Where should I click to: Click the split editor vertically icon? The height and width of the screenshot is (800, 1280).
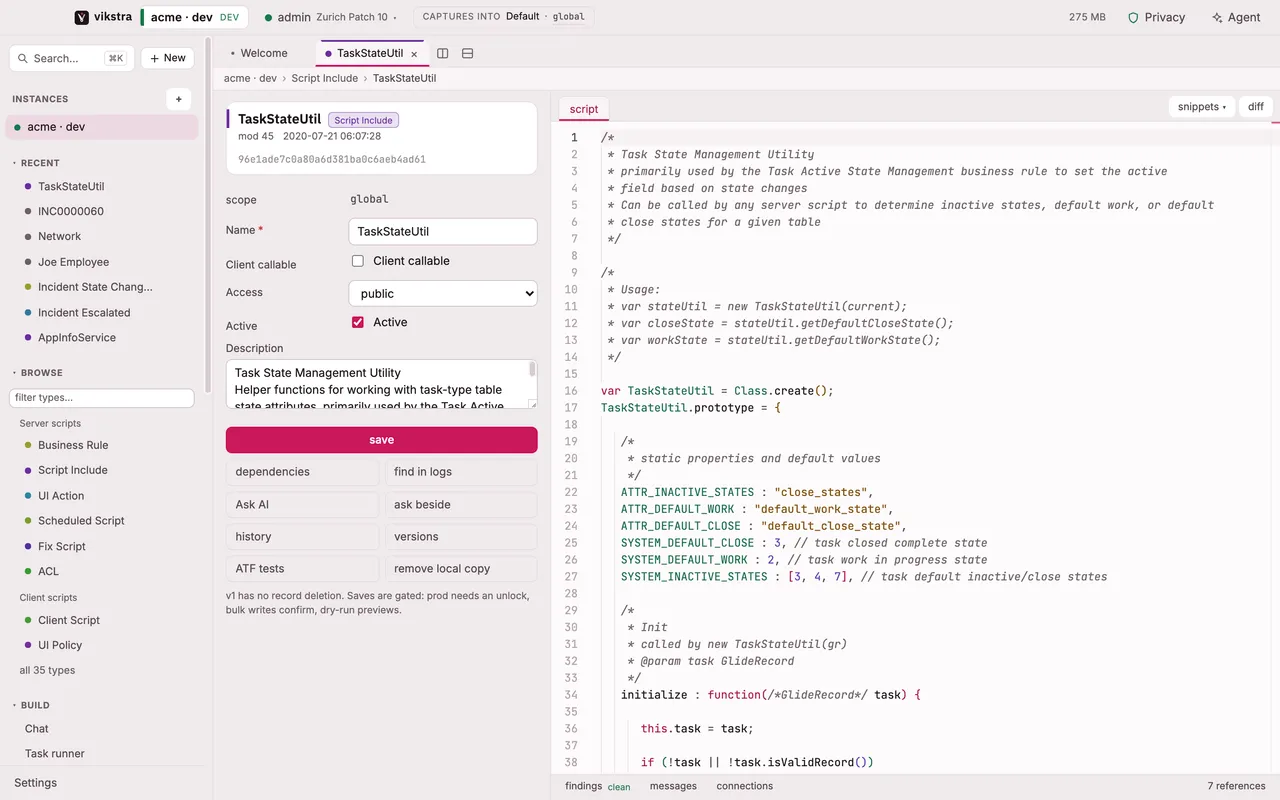pos(442,53)
